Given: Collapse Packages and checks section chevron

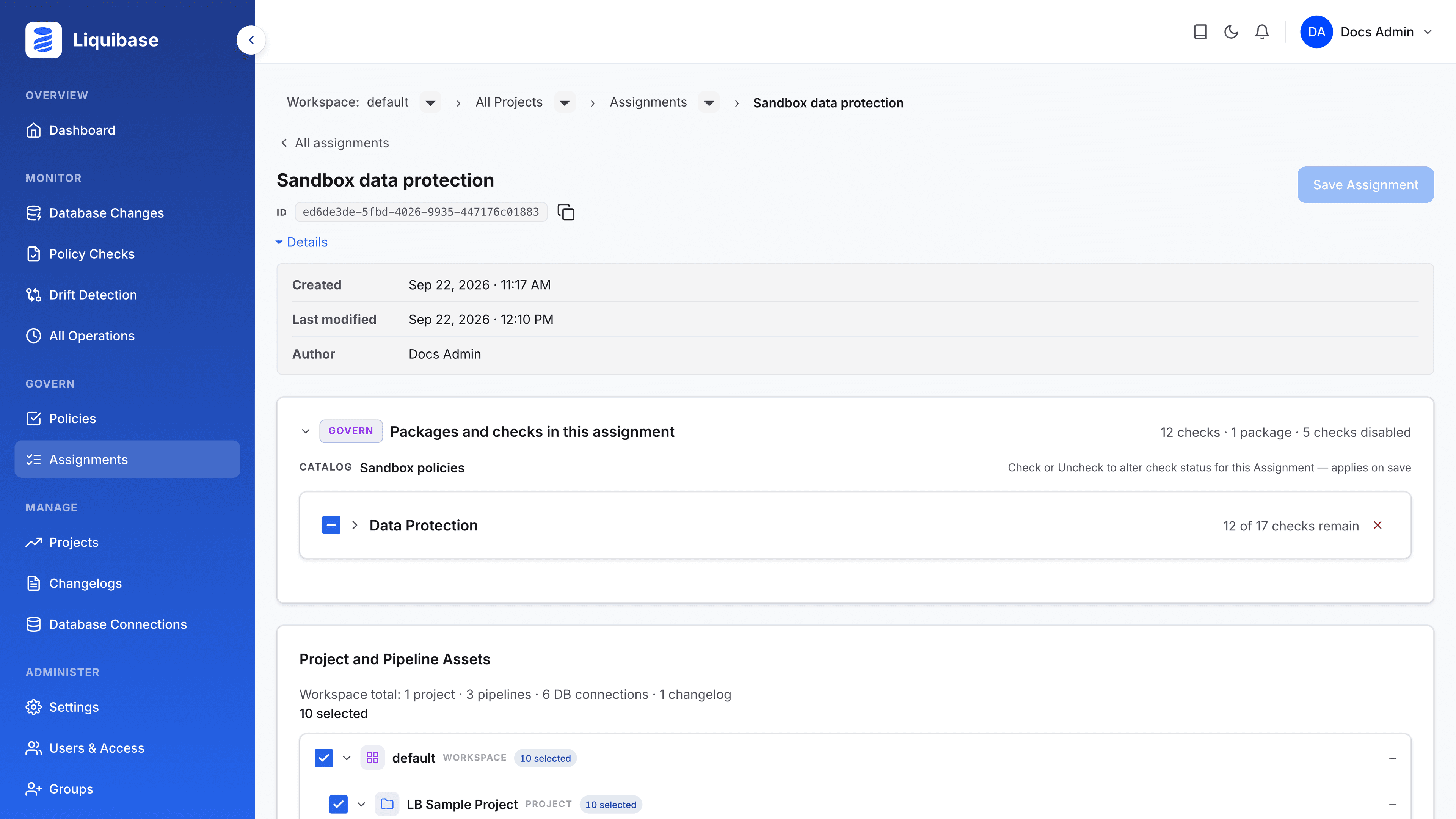Looking at the screenshot, I should pos(306,432).
